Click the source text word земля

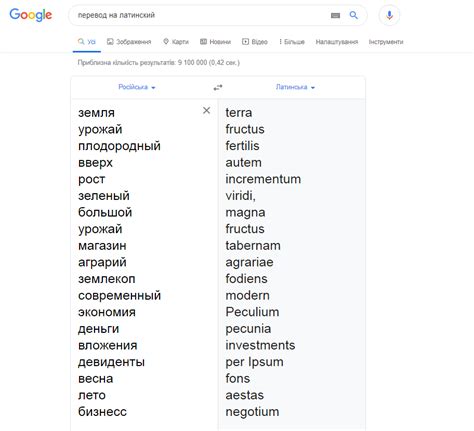click(96, 113)
